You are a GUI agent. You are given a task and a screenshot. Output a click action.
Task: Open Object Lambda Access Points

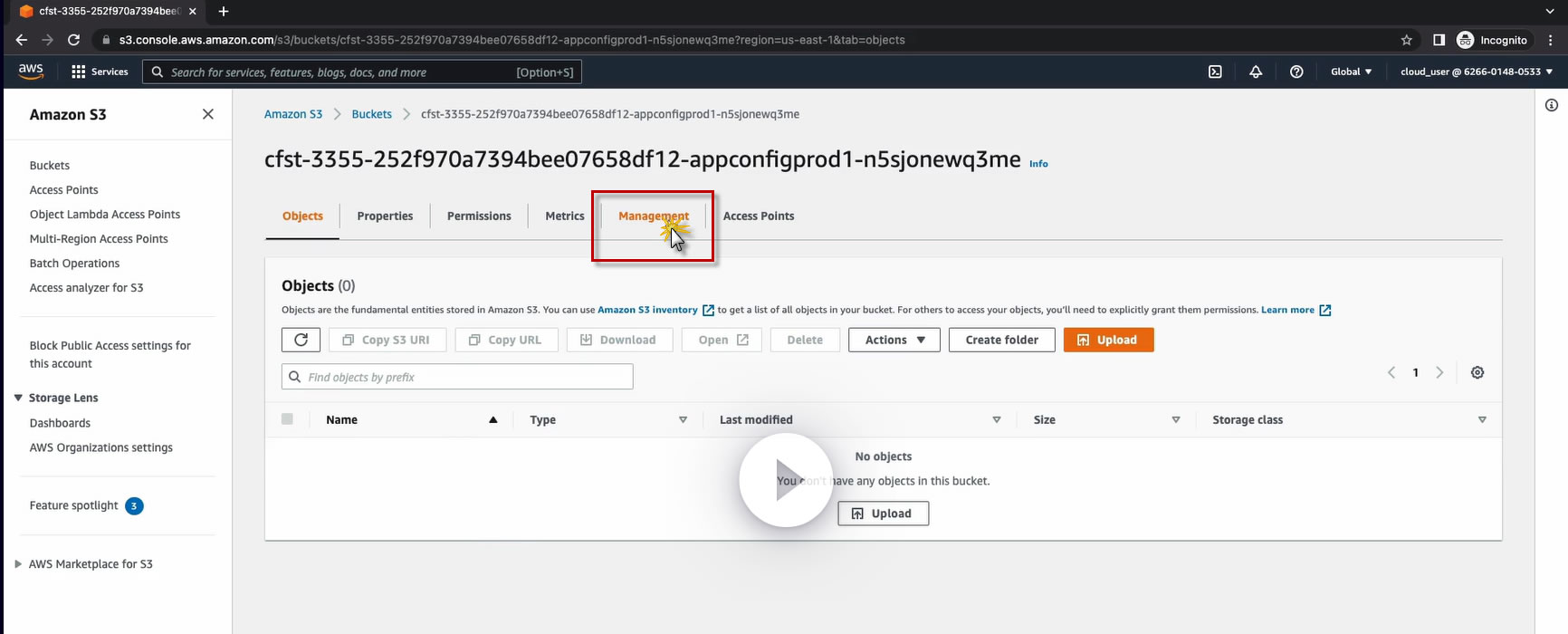coord(105,214)
